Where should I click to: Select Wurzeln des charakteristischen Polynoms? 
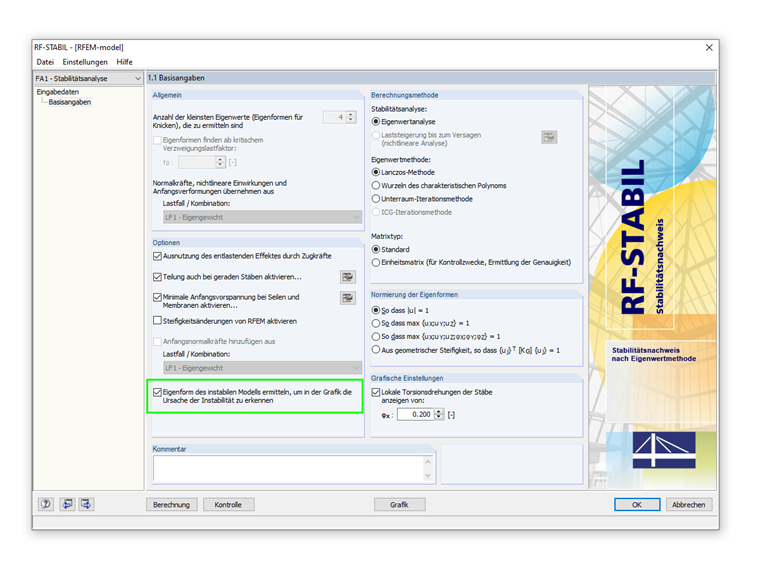pos(376,185)
